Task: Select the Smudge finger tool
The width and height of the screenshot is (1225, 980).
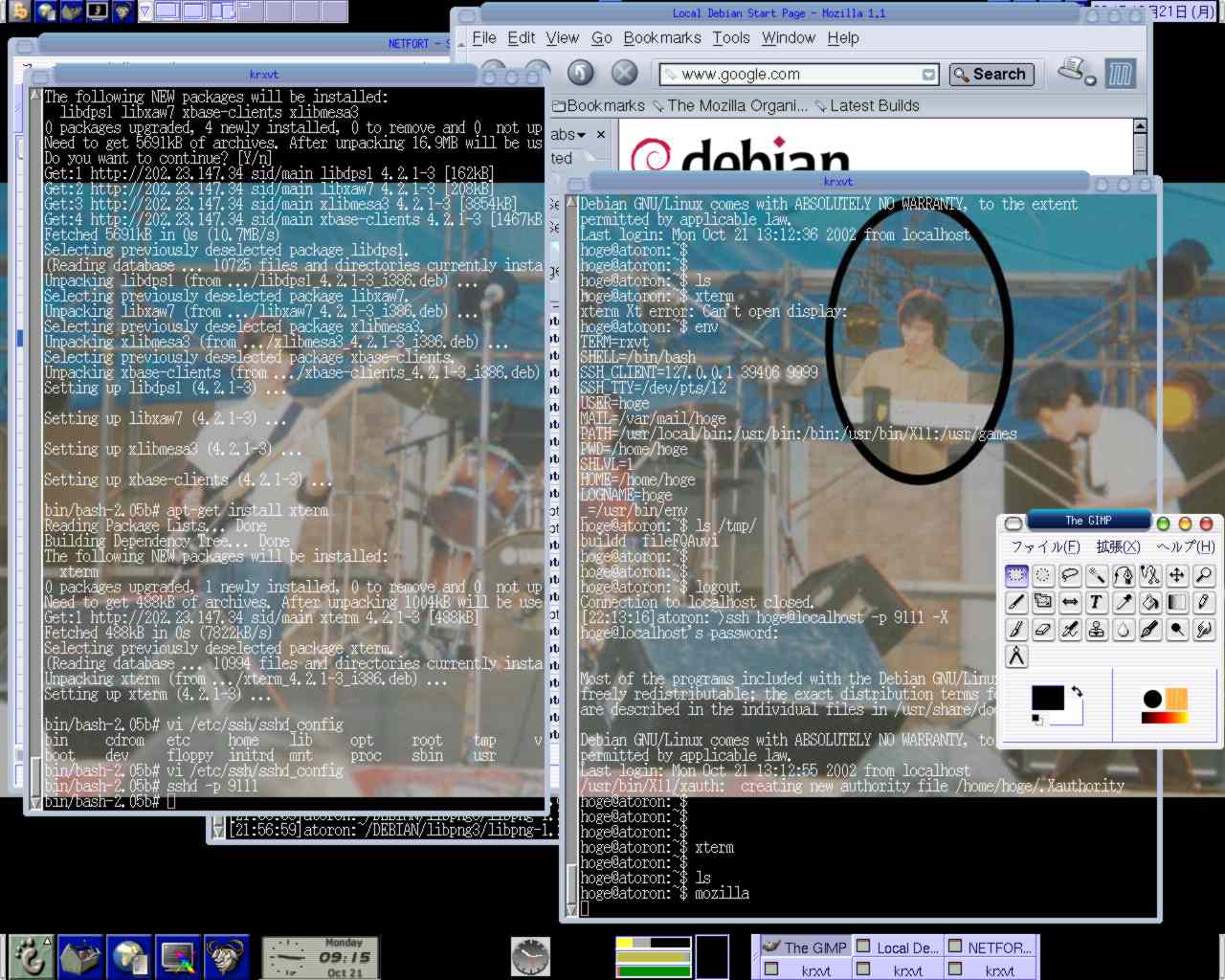Action: (x=1204, y=629)
